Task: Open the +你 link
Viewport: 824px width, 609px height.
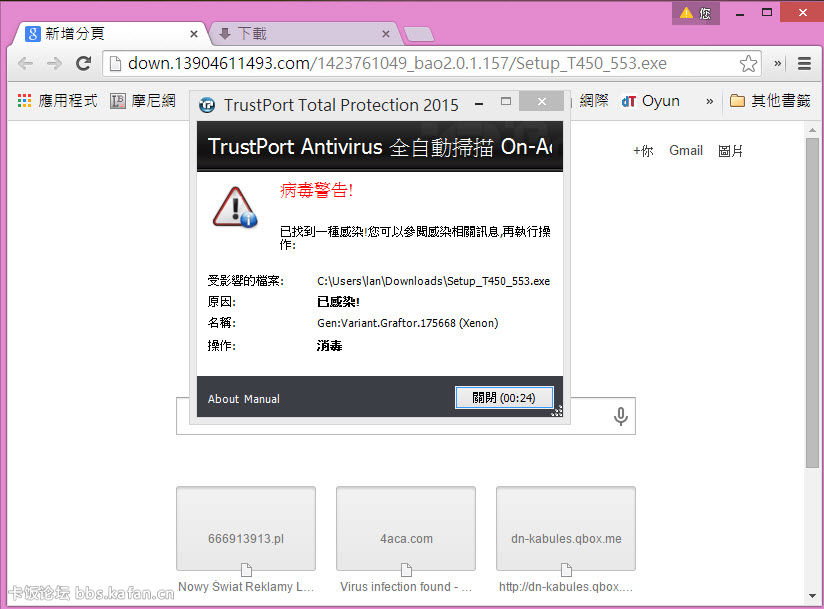Action: [x=643, y=151]
